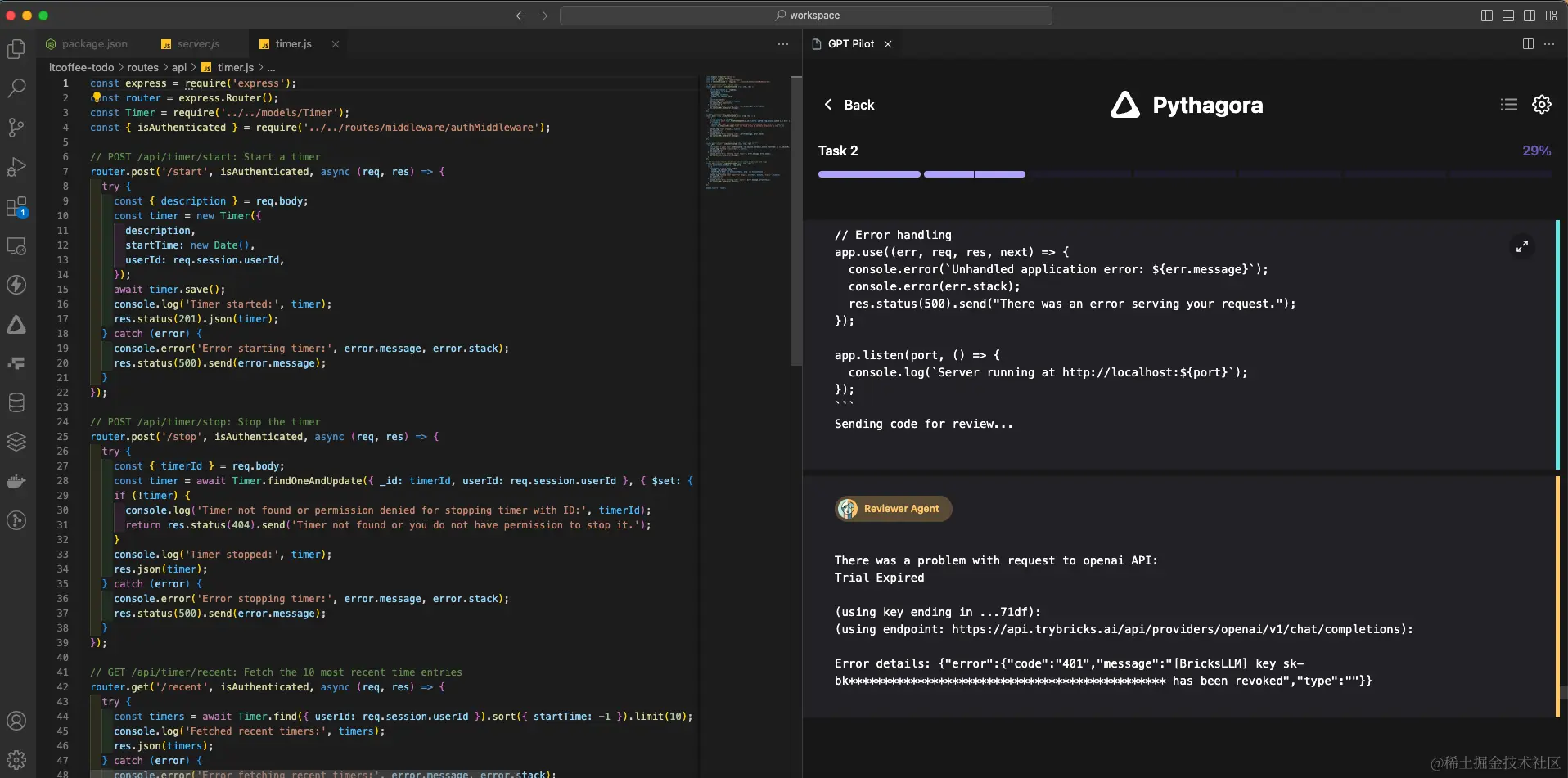1568x778 pixels.
Task: Open more actions for timer.js editor group
Action: 783,44
